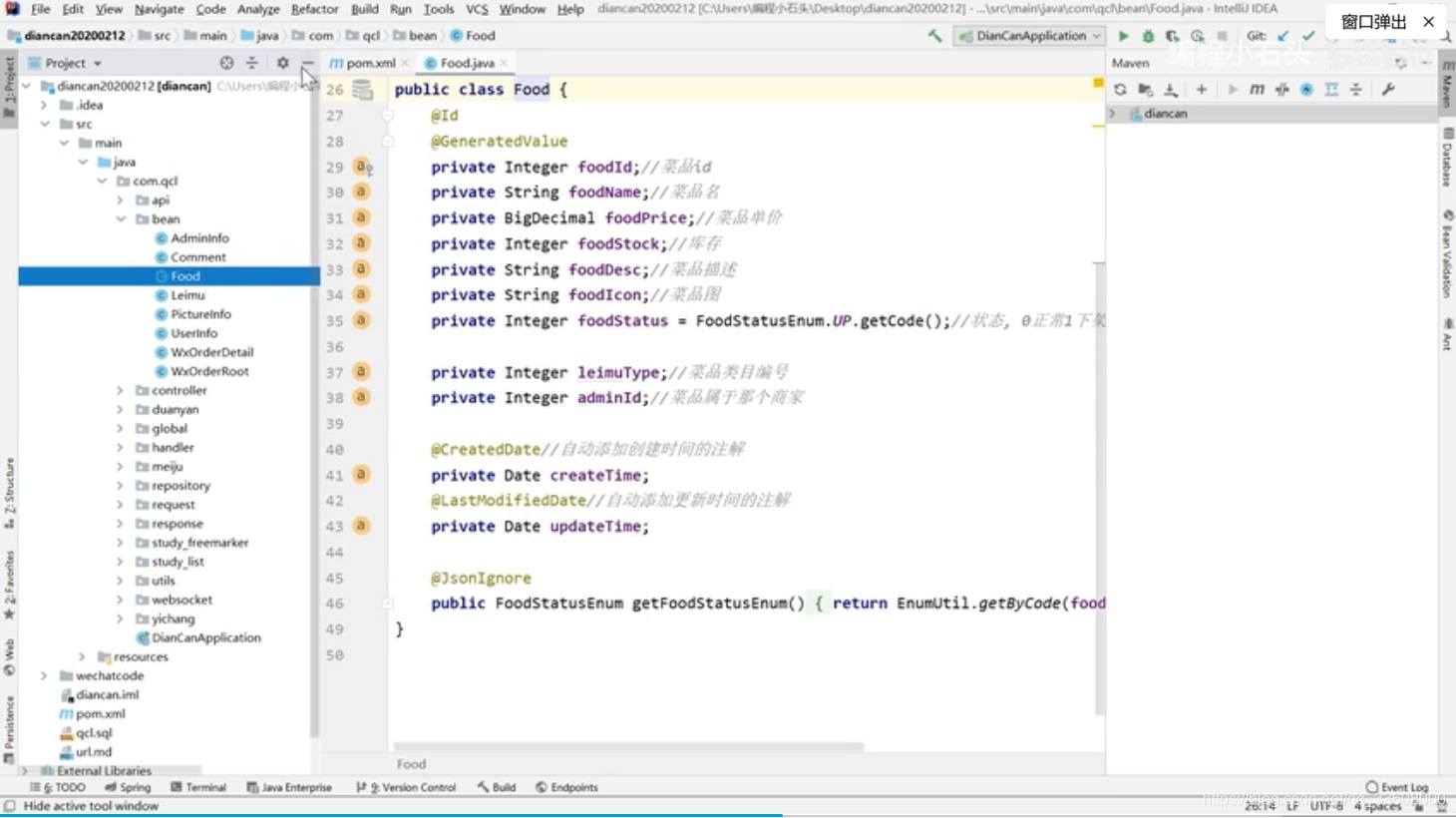Image resolution: width=1456 pixels, height=818 pixels.
Task: Open the Navigate menu
Action: click(159, 9)
